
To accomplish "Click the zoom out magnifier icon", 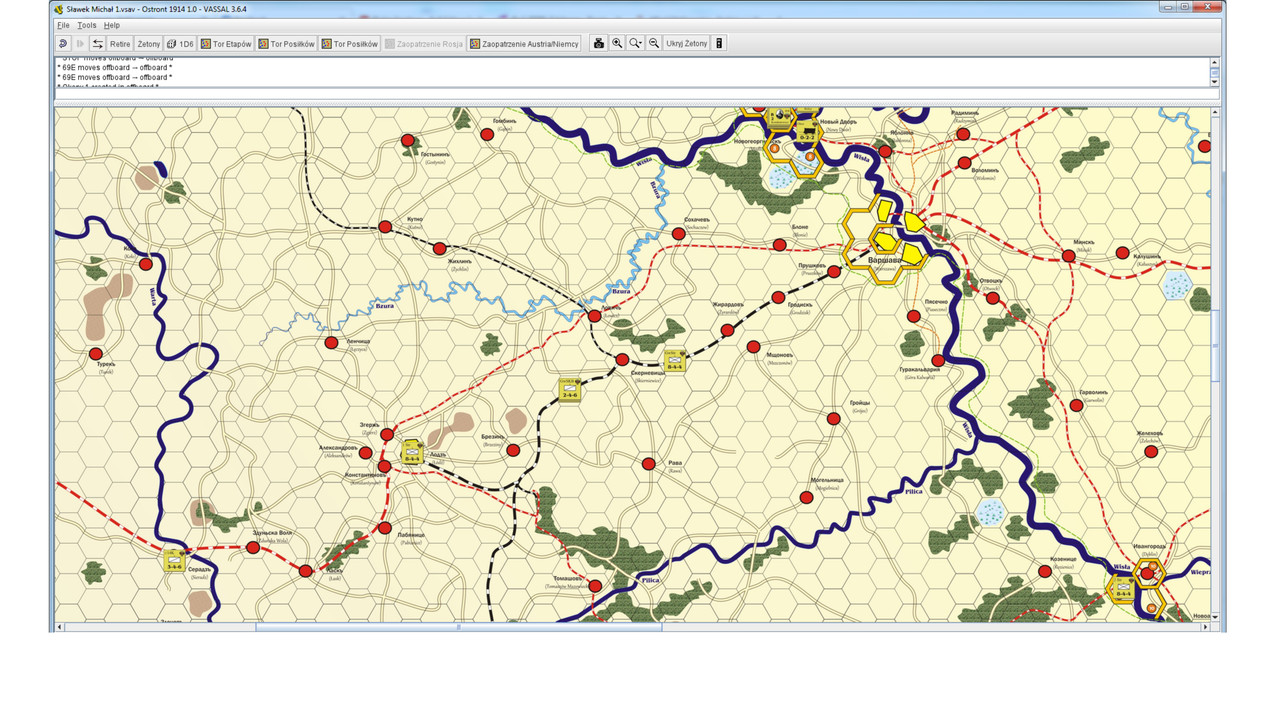I will [x=654, y=44].
